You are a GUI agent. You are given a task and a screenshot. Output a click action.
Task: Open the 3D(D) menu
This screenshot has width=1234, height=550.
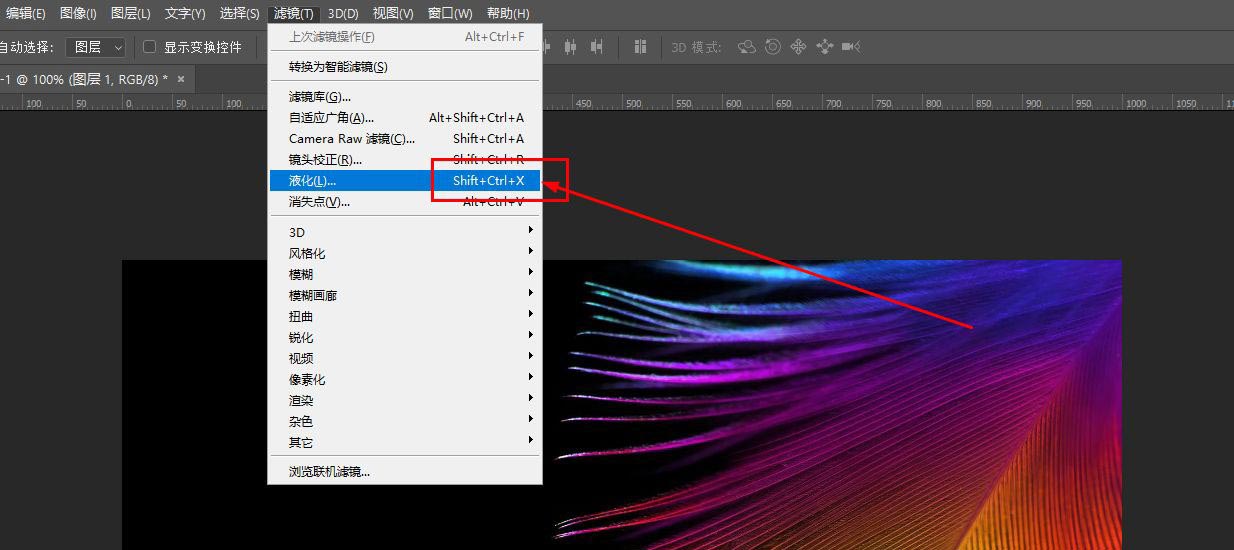tap(343, 13)
